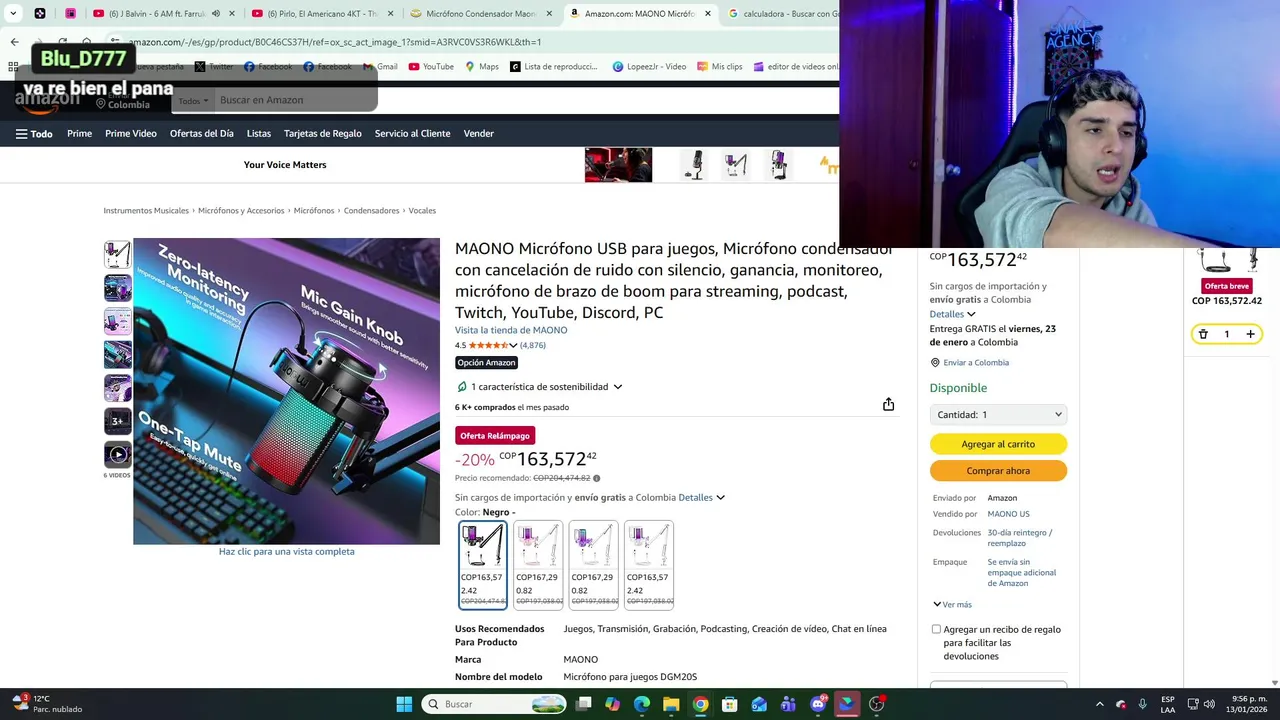Open the Cantidad: 1 quantity dropdown
This screenshot has width=1280, height=720.
click(x=998, y=414)
